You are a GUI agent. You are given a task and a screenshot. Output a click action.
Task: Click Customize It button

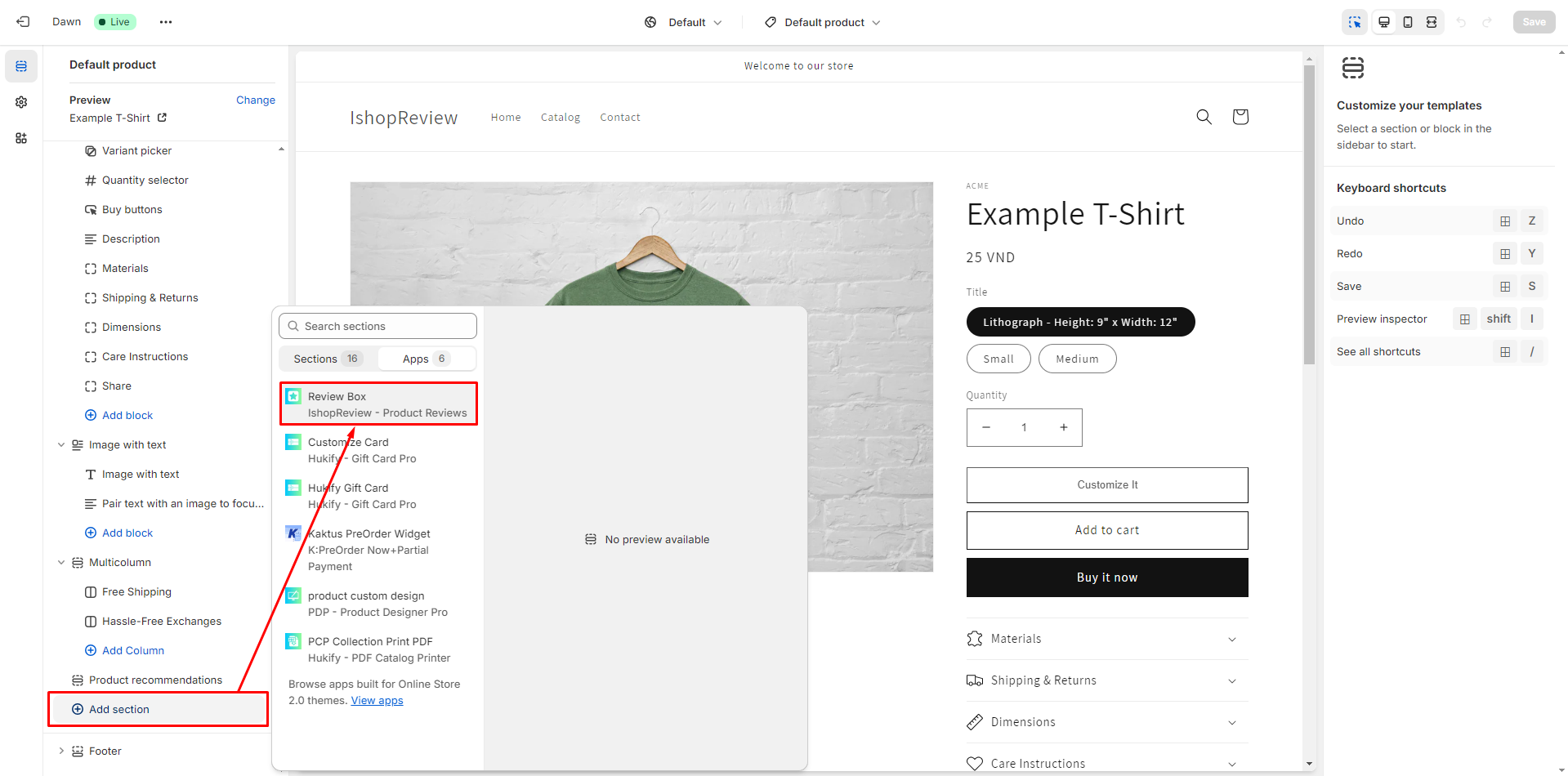pyautogui.click(x=1107, y=485)
